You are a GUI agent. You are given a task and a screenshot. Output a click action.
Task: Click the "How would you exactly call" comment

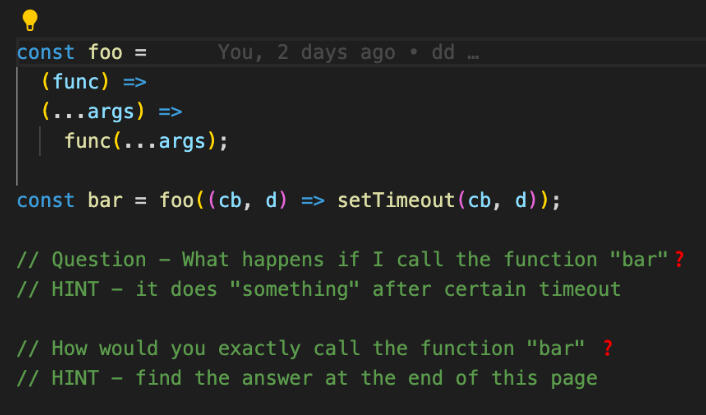pyautogui.click(x=300, y=348)
